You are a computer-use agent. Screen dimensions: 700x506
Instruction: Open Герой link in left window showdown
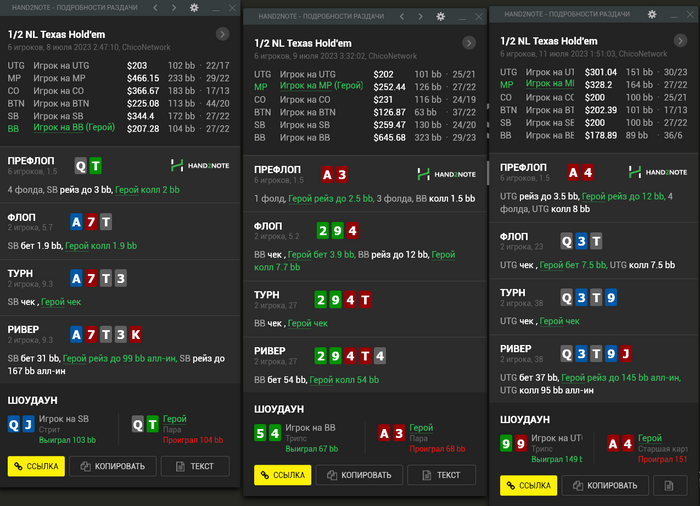tap(175, 419)
